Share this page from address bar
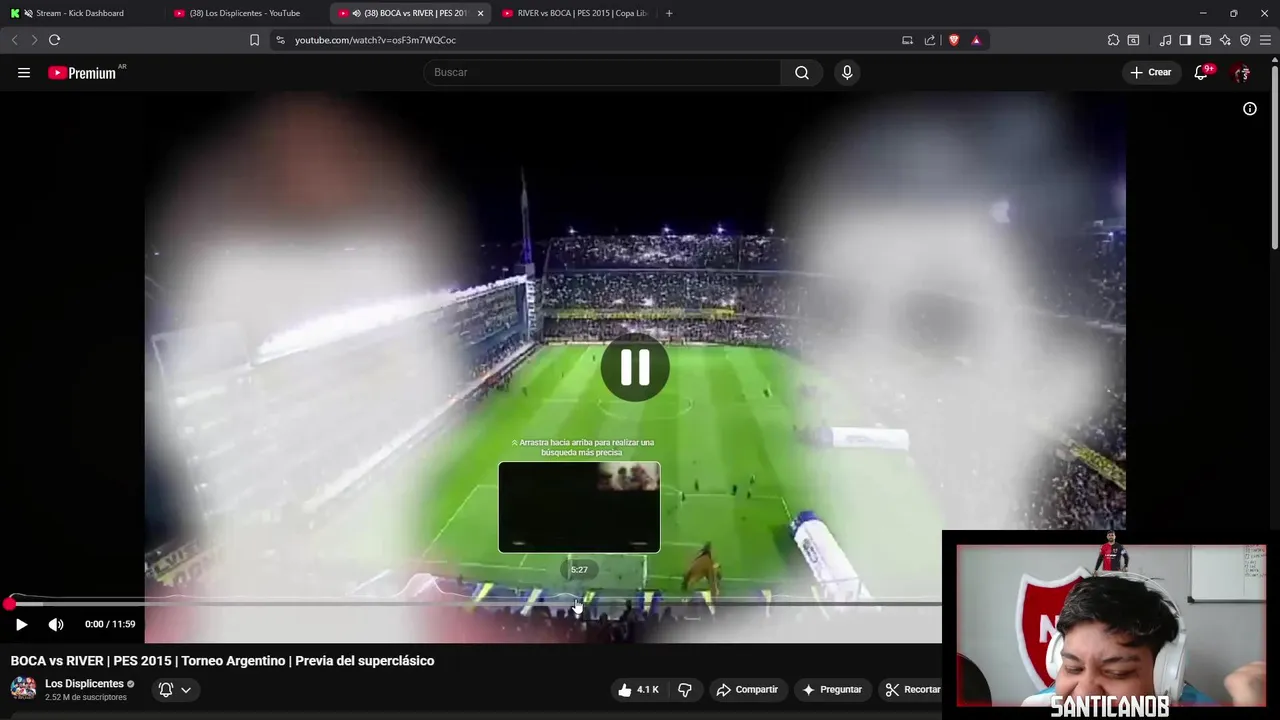The height and width of the screenshot is (720, 1280). pyautogui.click(x=930, y=40)
